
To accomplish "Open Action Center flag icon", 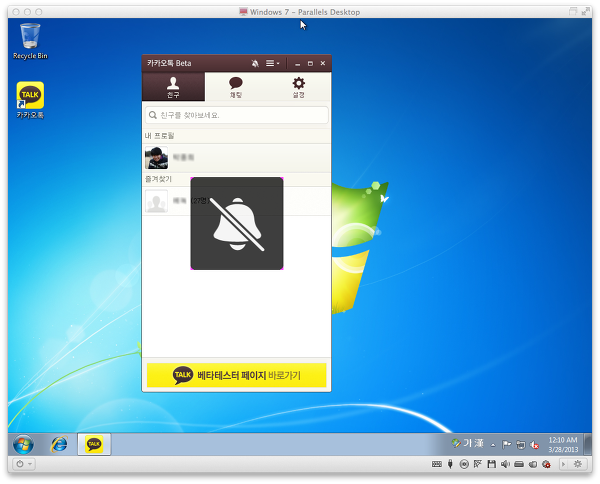I will pos(507,445).
